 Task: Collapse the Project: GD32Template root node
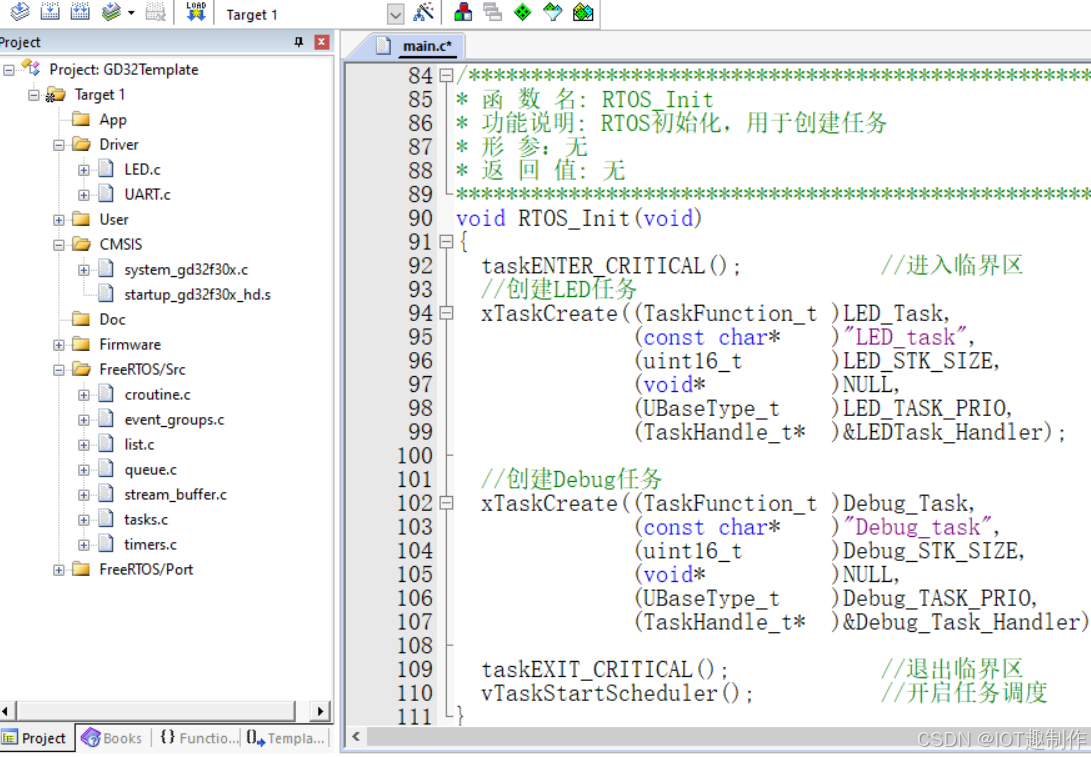[x=8, y=70]
